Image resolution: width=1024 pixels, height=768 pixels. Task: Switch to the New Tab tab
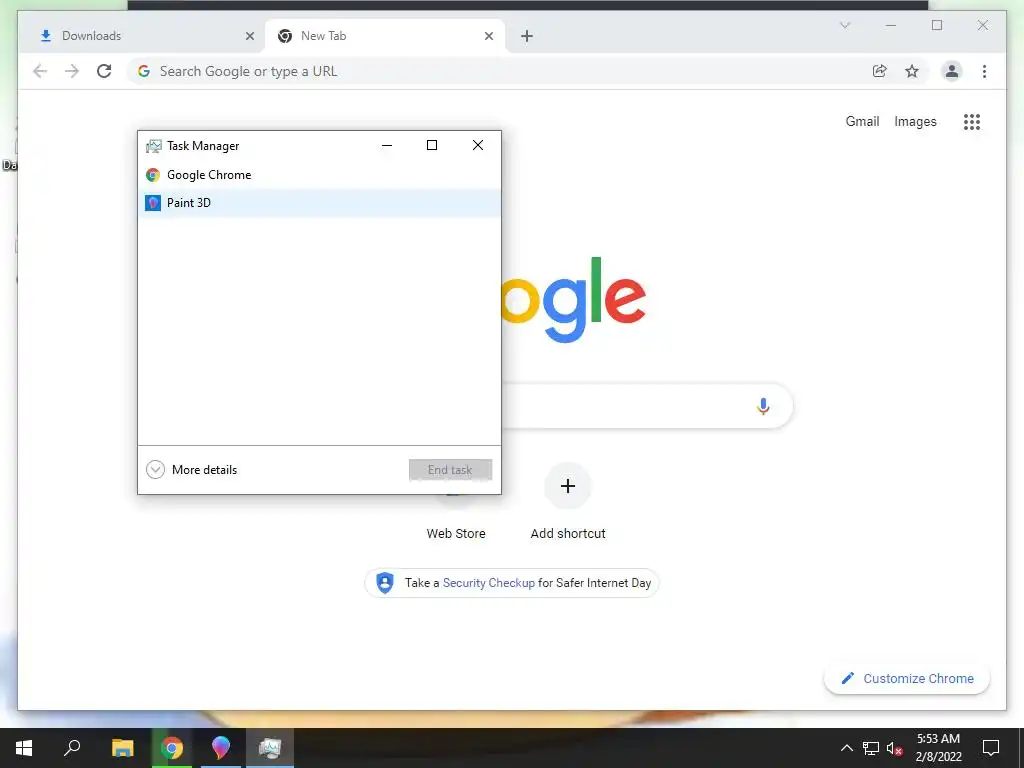(384, 36)
